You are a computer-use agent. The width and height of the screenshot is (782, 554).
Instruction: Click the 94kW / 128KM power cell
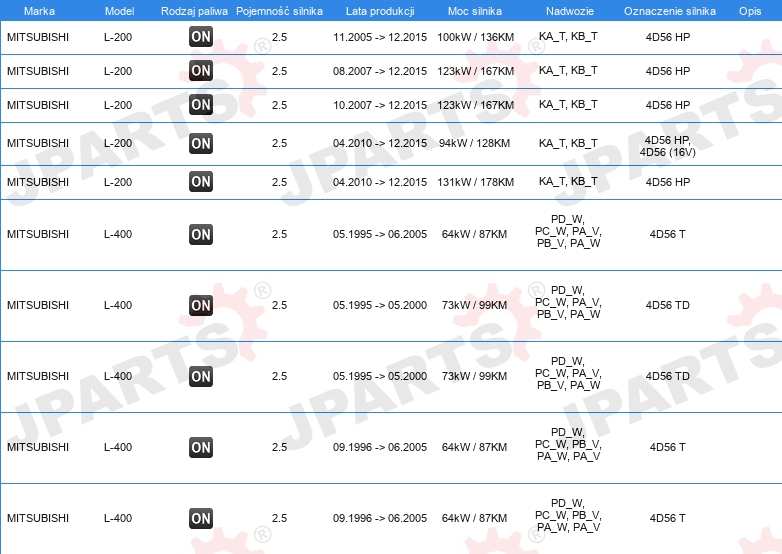coord(474,143)
